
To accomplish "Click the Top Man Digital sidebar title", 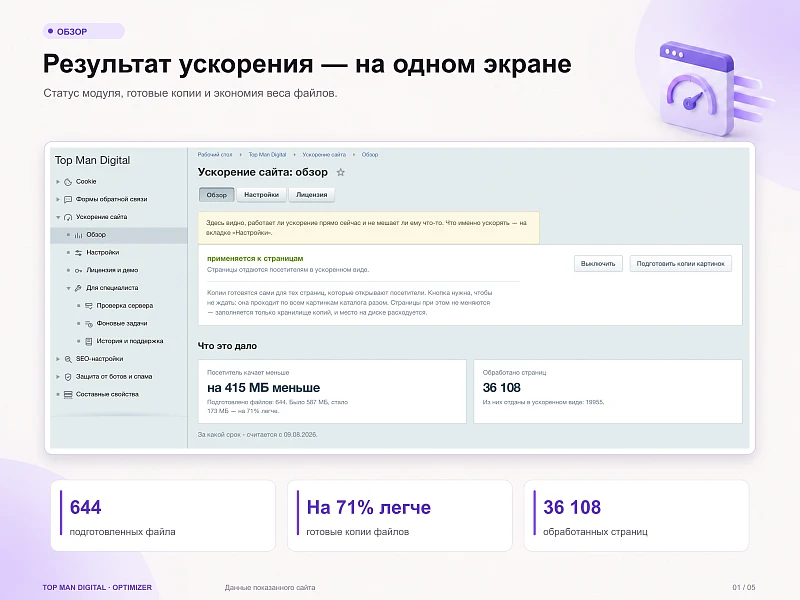I will click(x=92, y=160).
